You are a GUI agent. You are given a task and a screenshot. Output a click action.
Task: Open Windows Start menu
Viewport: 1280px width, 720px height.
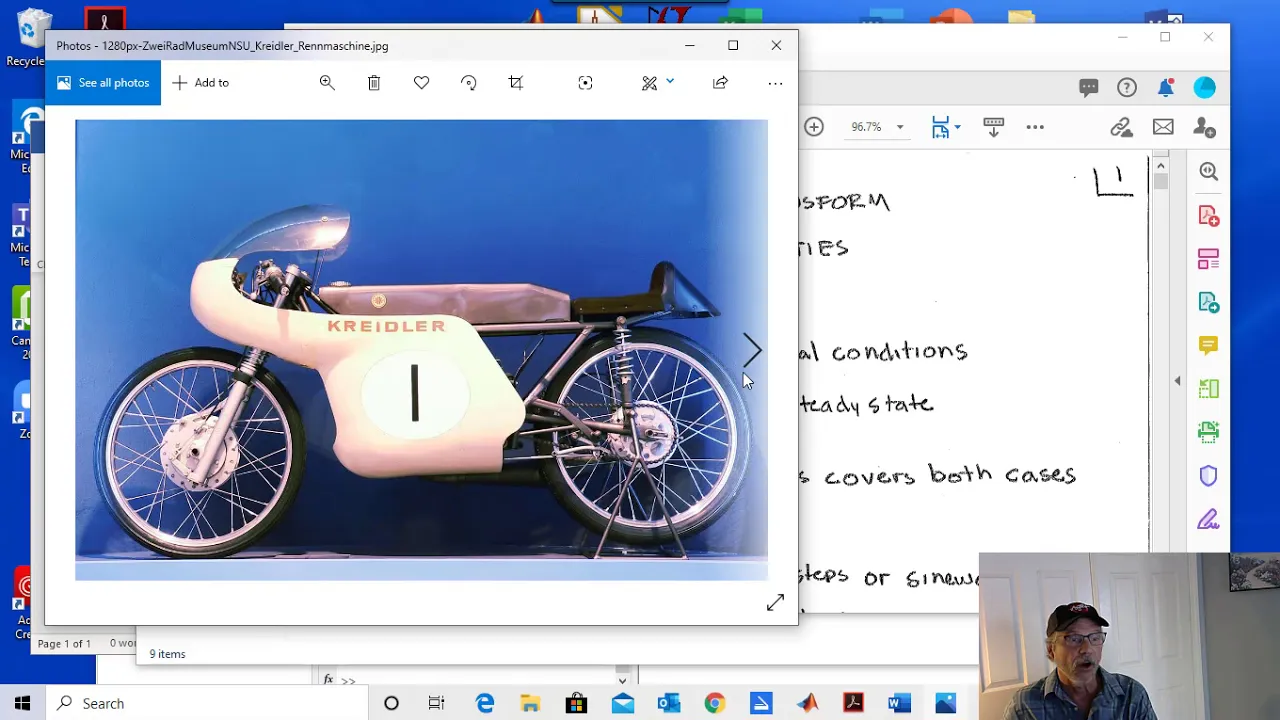coord(22,703)
